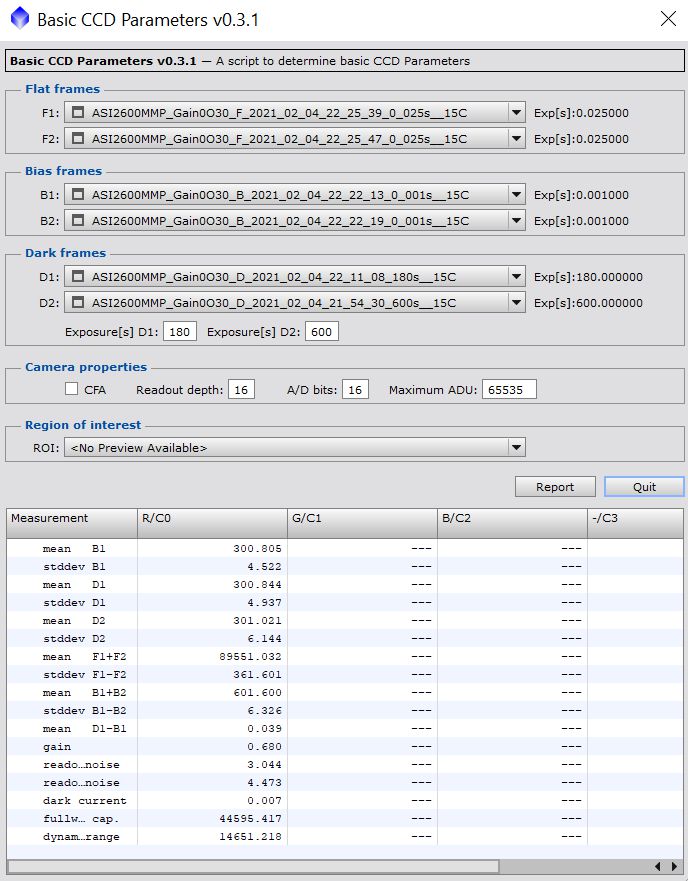Screen dimensions: 688x881
Task: Open the D1 dark frame dropdown
Action: pos(516,277)
